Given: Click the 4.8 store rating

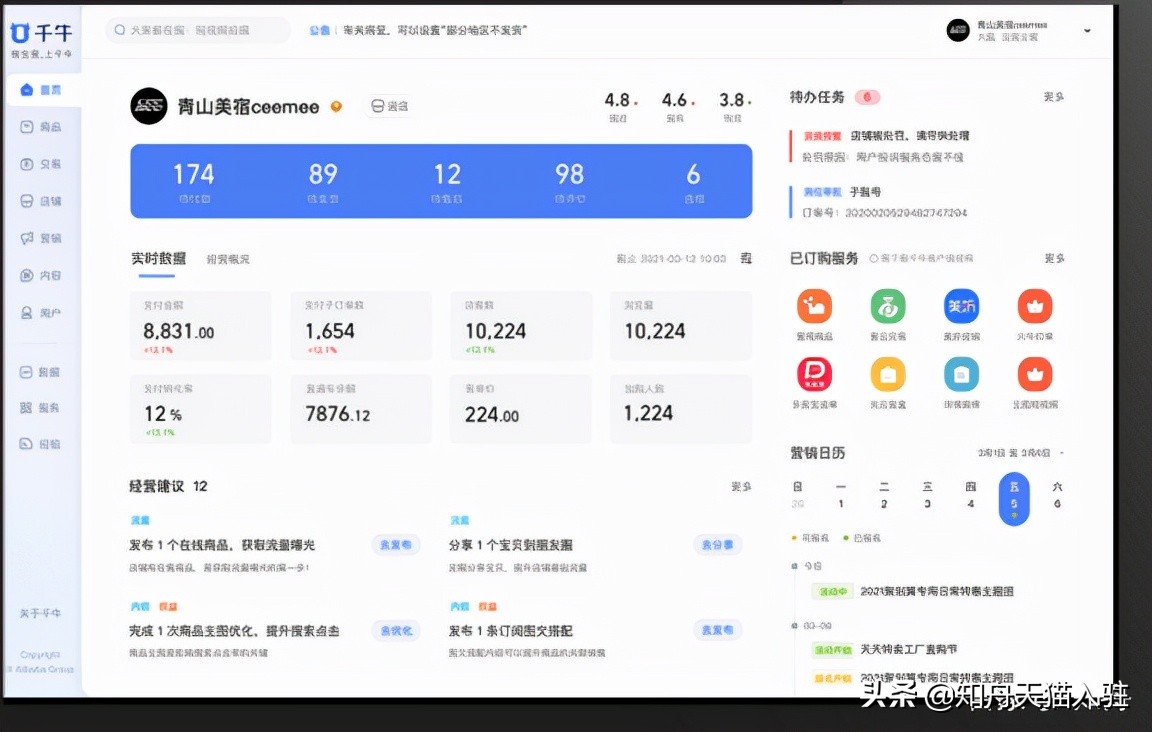Looking at the screenshot, I should point(617,100).
